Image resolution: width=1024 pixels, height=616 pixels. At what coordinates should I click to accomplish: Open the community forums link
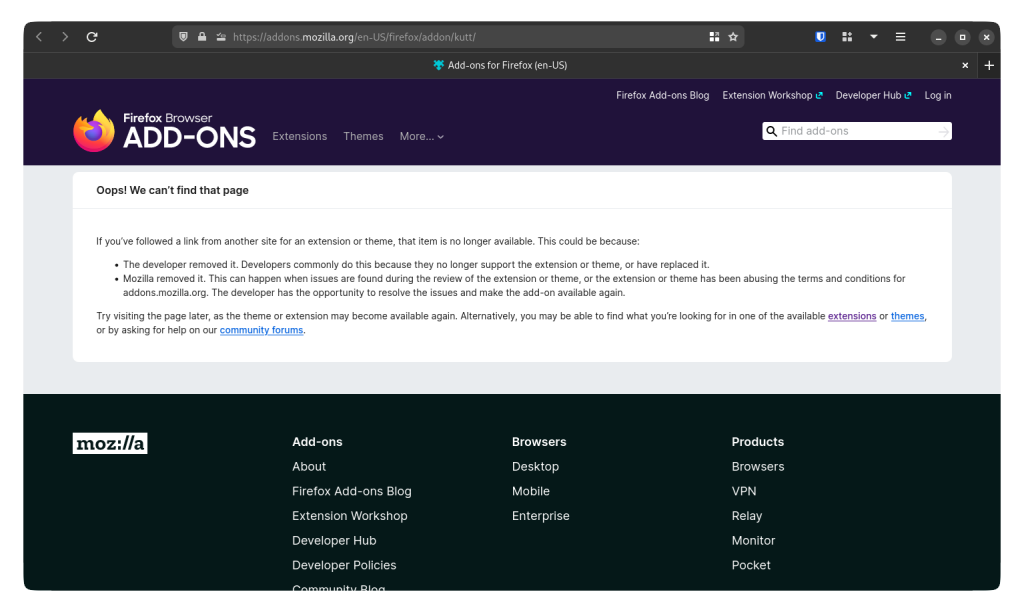click(x=261, y=331)
